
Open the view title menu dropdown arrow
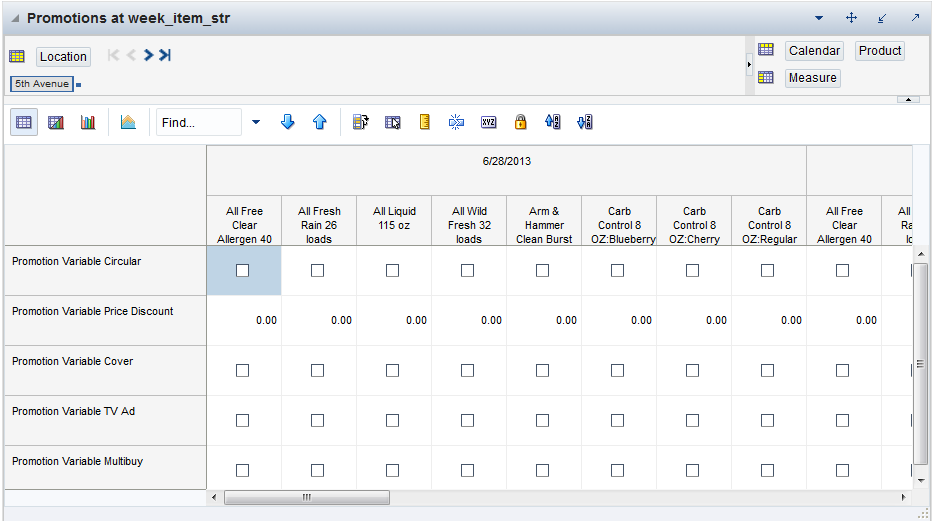[819, 18]
